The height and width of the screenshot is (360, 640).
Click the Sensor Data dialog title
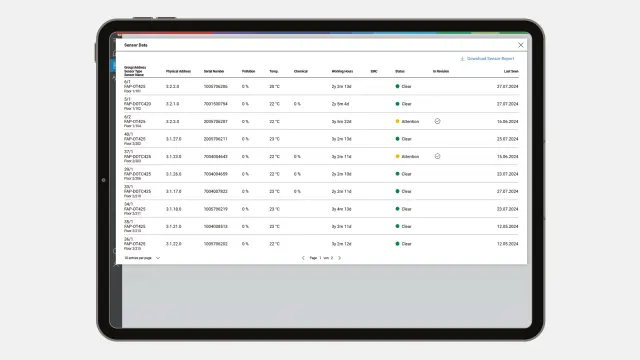click(x=136, y=45)
